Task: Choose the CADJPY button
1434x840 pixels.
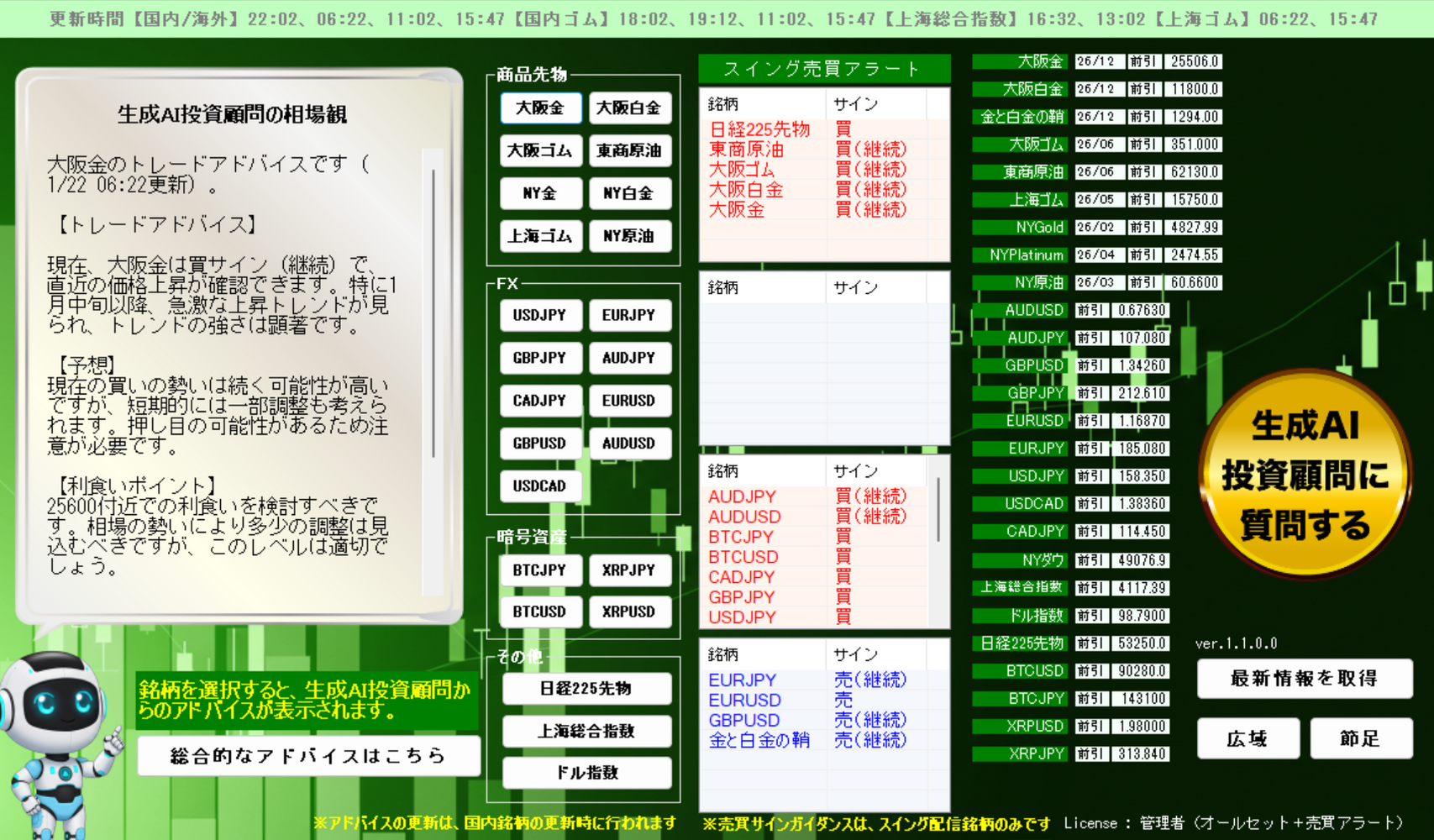Action: point(540,401)
